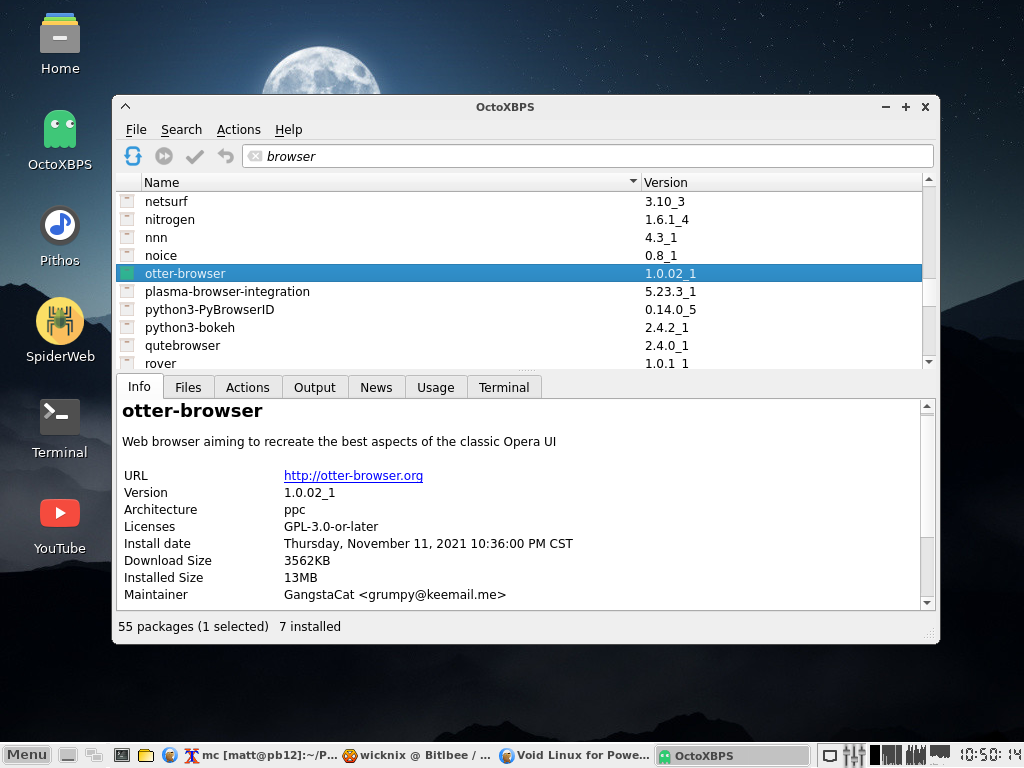Click the web browser launcher in taskbar
This screenshot has height=768, width=1024.
pos(170,756)
